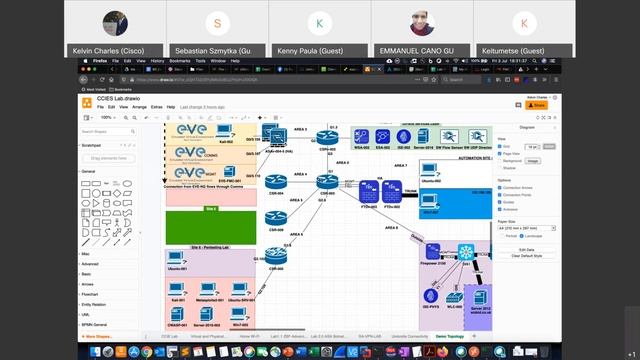Click the undo arrow in toolbar
The height and width of the screenshot is (360, 640).
[x=146, y=118]
